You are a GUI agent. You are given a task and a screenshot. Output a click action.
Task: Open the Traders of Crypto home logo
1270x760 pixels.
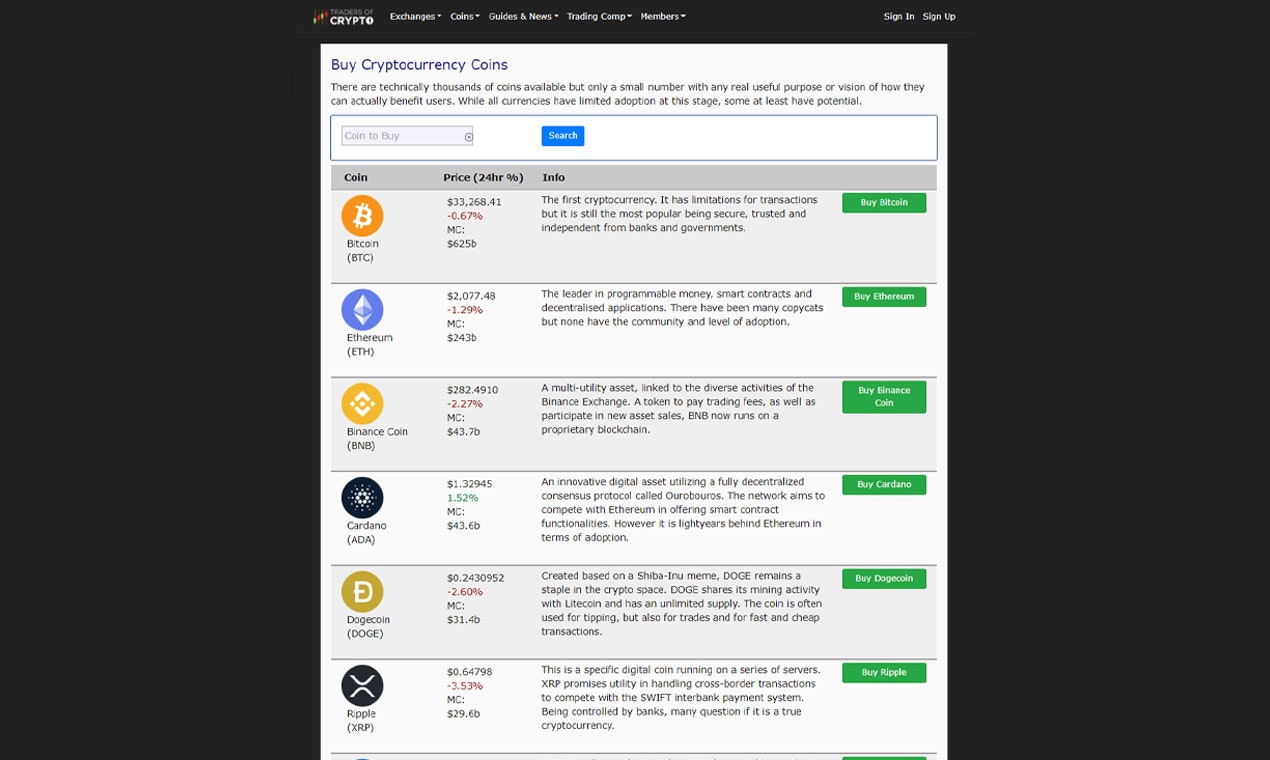pos(343,16)
